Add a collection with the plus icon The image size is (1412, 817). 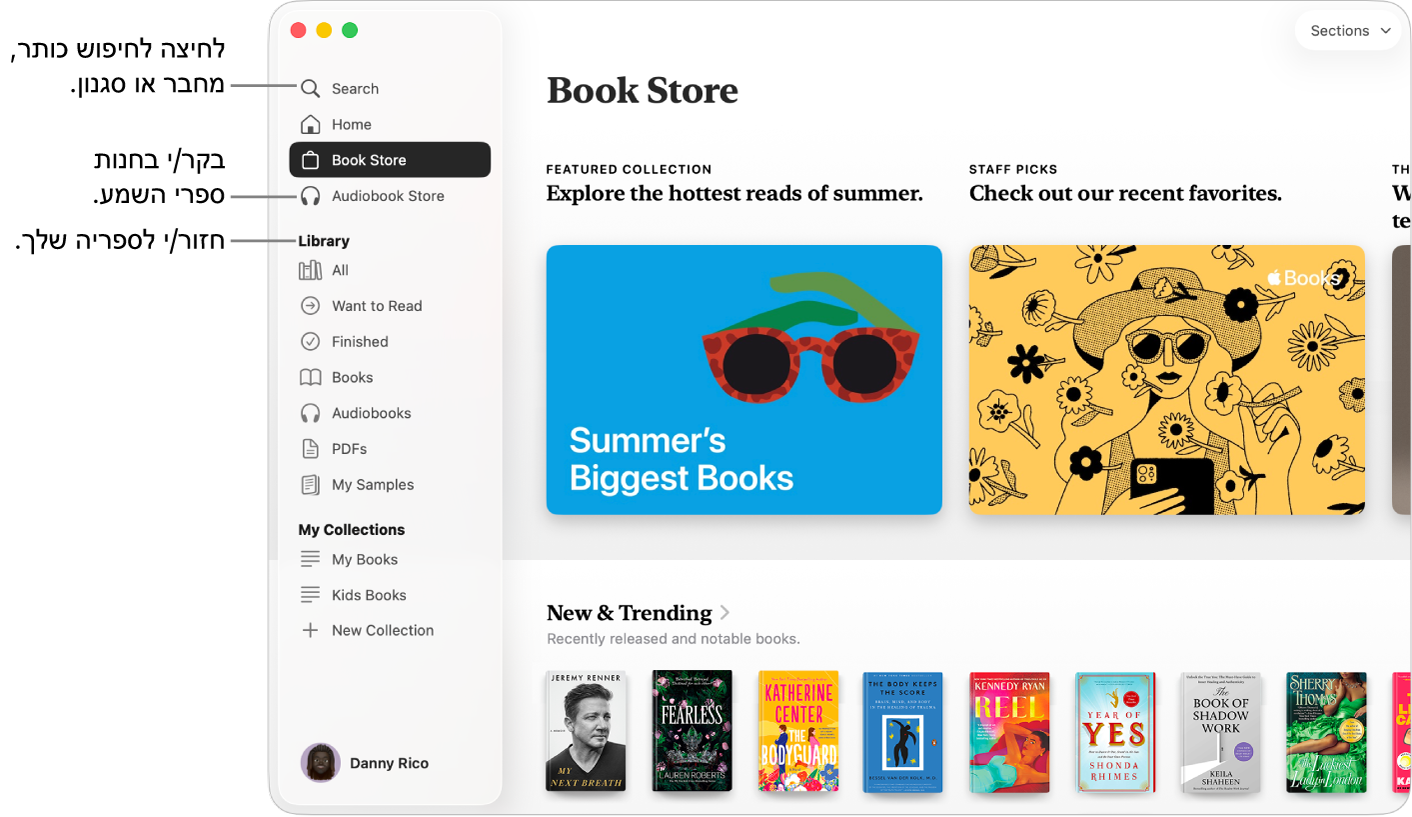click(x=311, y=630)
